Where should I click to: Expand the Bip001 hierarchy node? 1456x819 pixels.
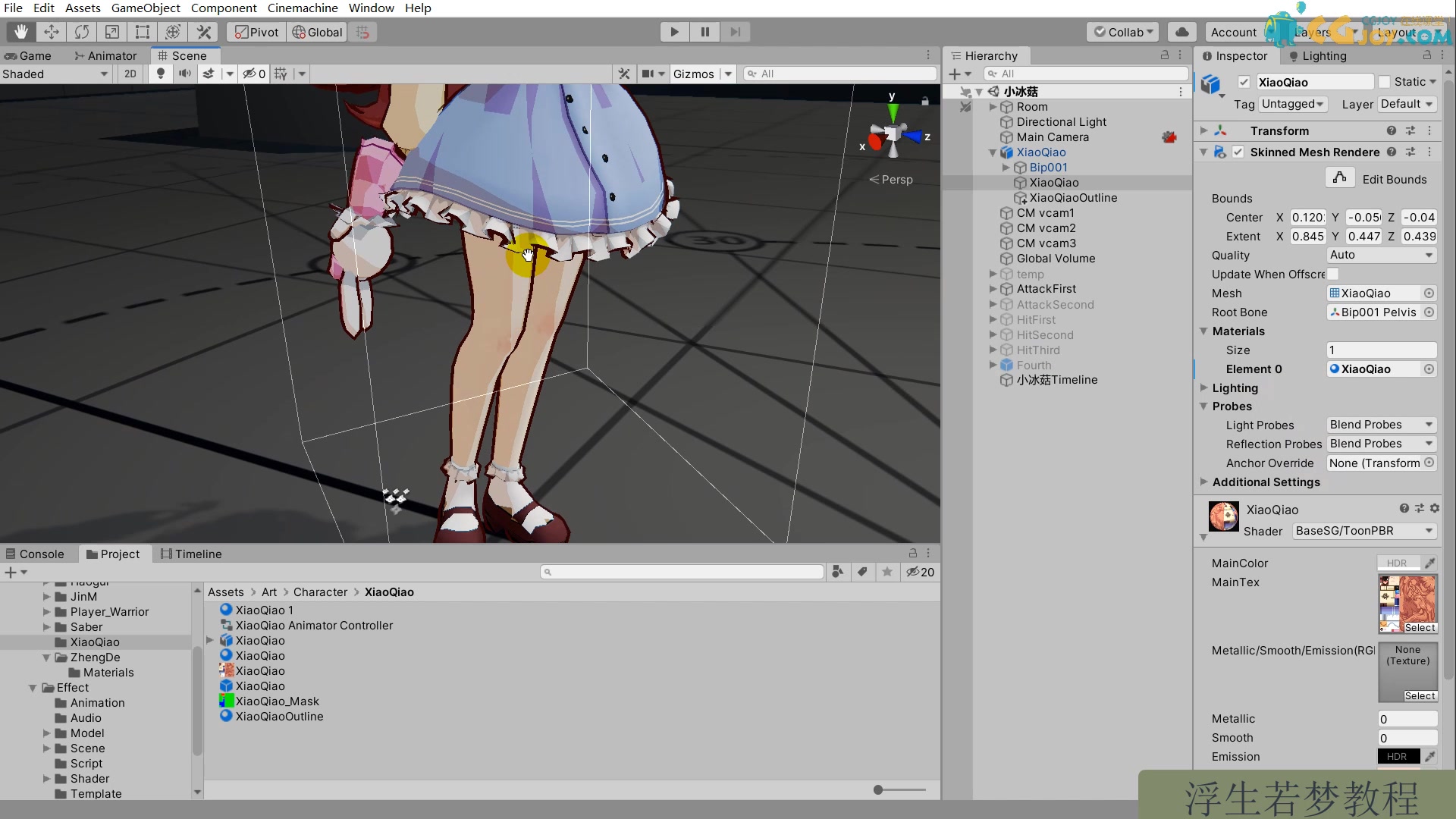(x=1007, y=168)
